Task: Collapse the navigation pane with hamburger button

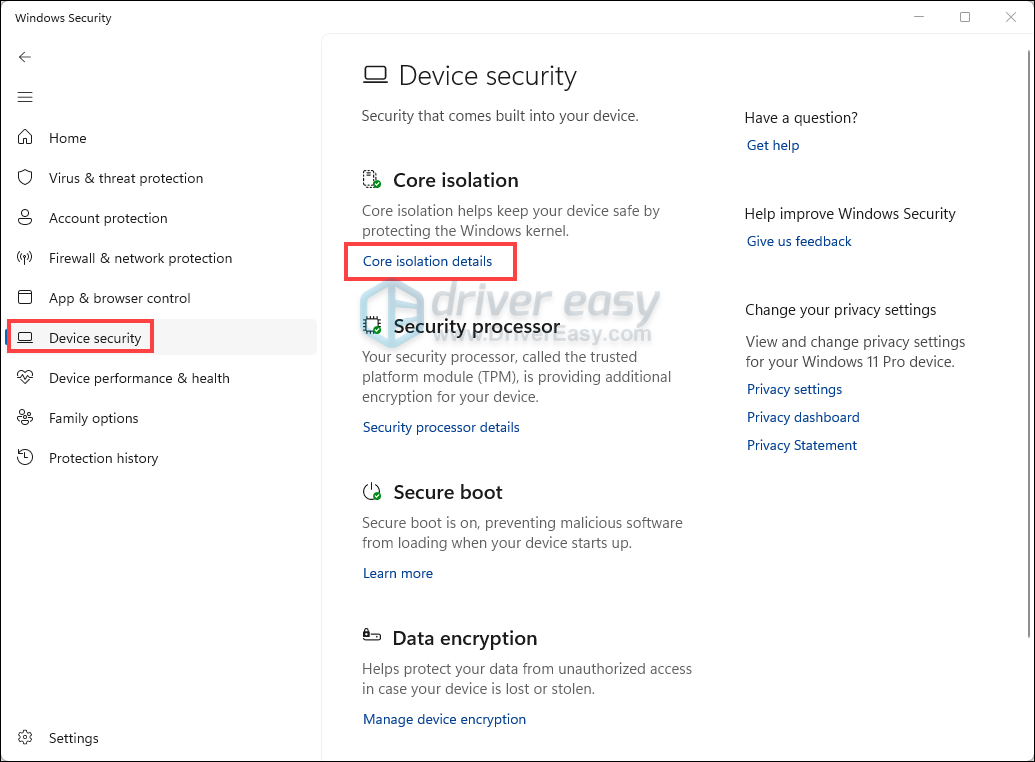Action: (25, 97)
